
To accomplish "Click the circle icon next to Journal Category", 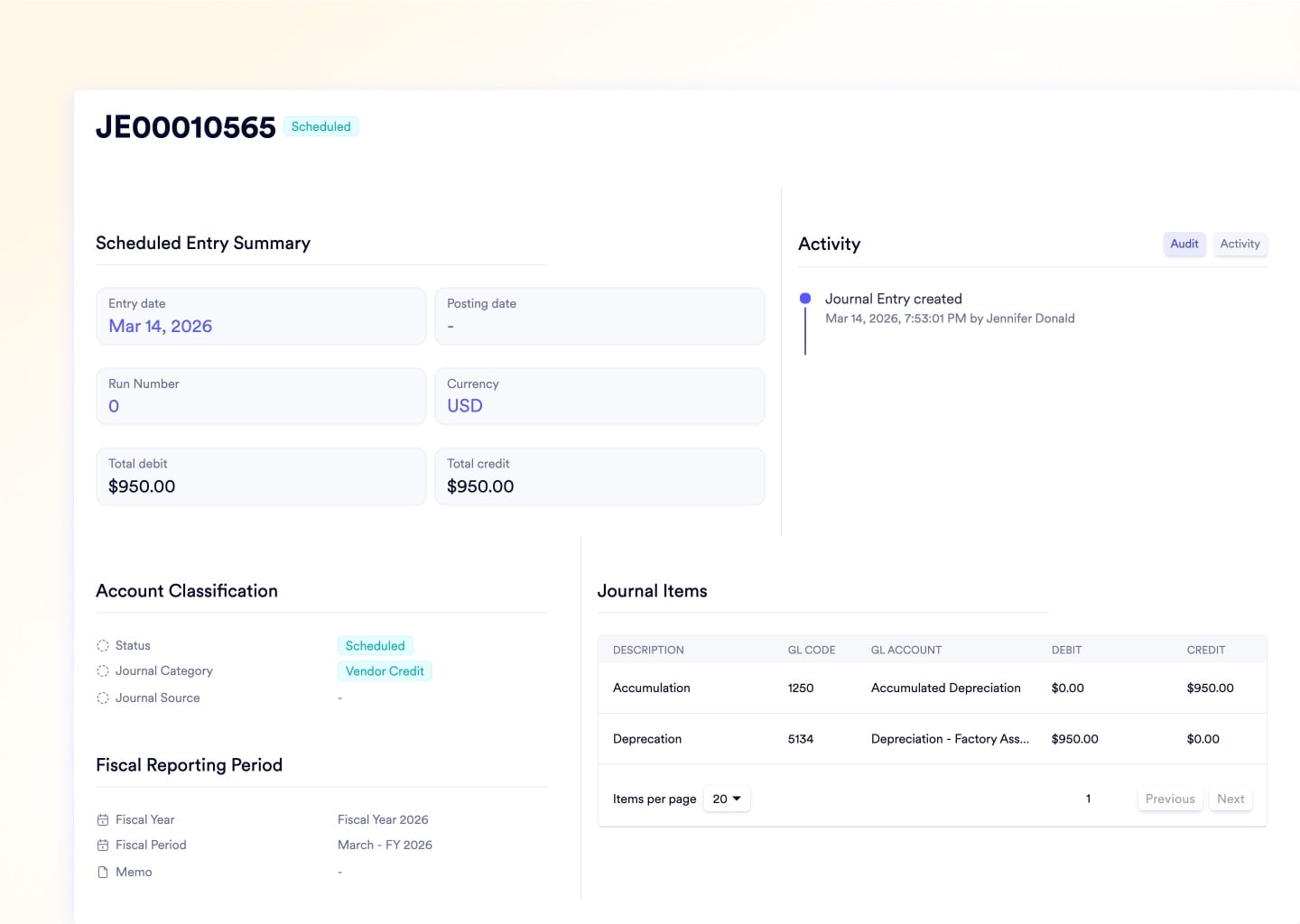I will (102, 670).
